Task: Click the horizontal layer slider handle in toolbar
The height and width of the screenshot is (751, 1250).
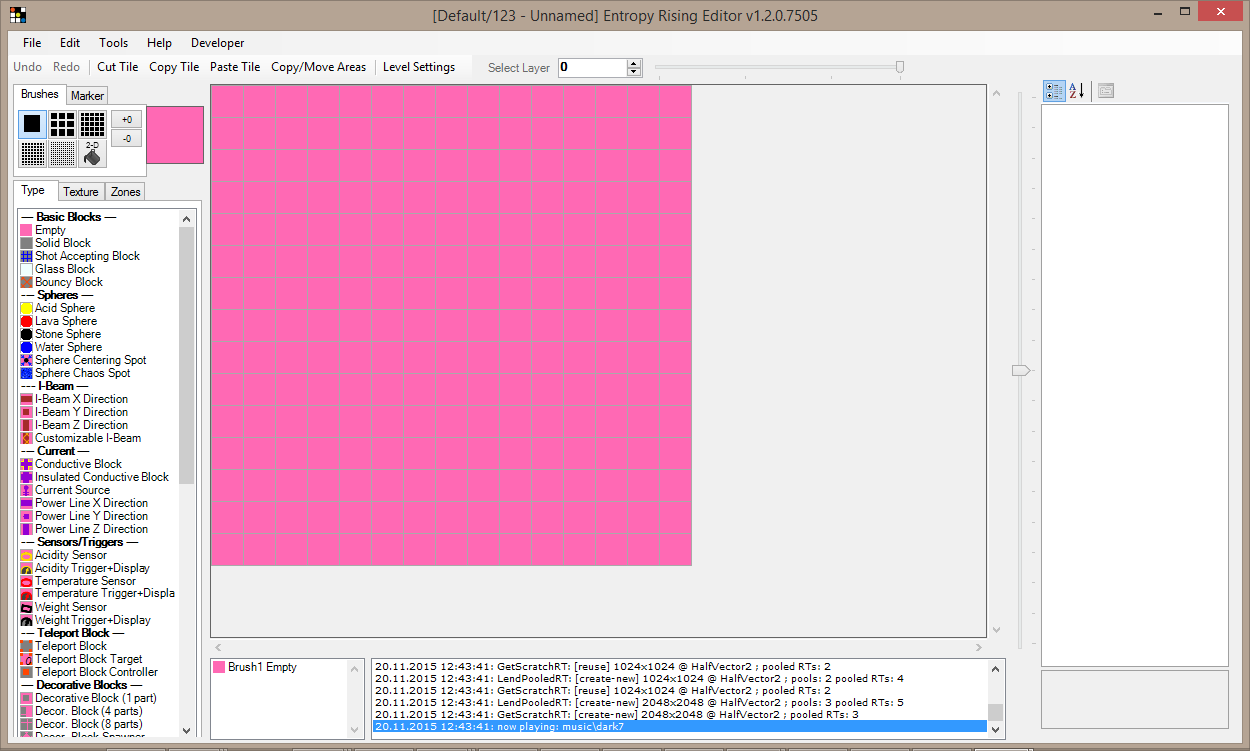Action: (900, 67)
